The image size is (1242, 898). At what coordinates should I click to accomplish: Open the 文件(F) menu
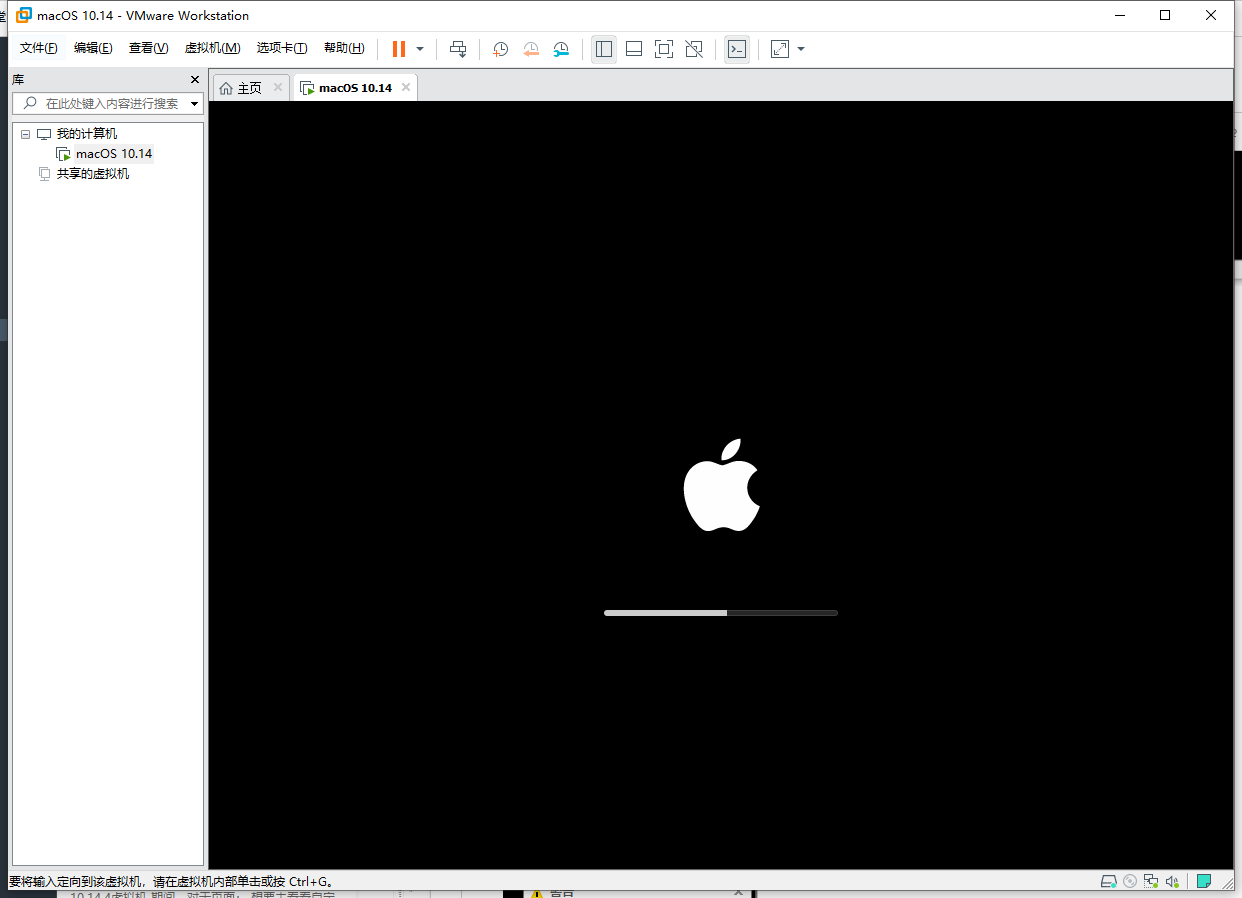pos(39,48)
